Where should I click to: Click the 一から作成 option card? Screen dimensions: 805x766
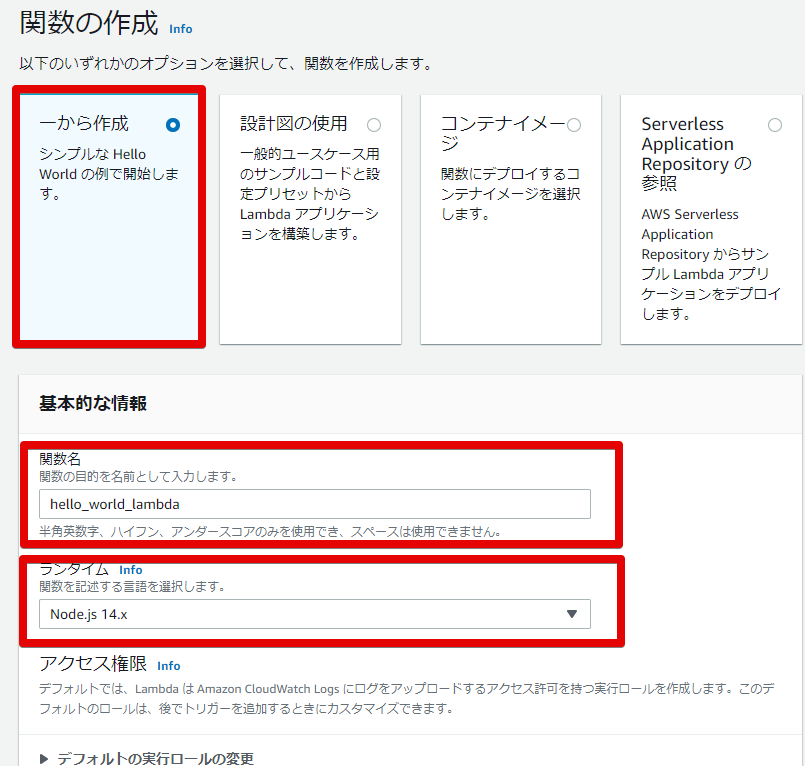coord(108,220)
